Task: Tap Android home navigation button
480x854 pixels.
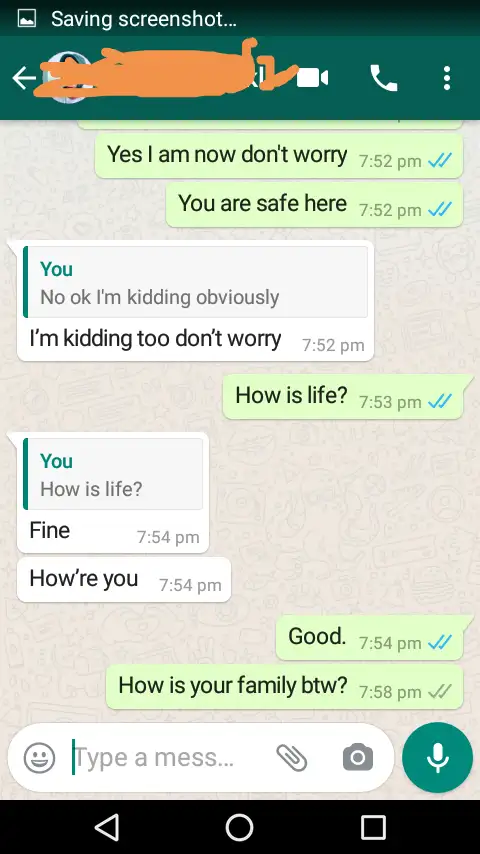Action: point(240,828)
